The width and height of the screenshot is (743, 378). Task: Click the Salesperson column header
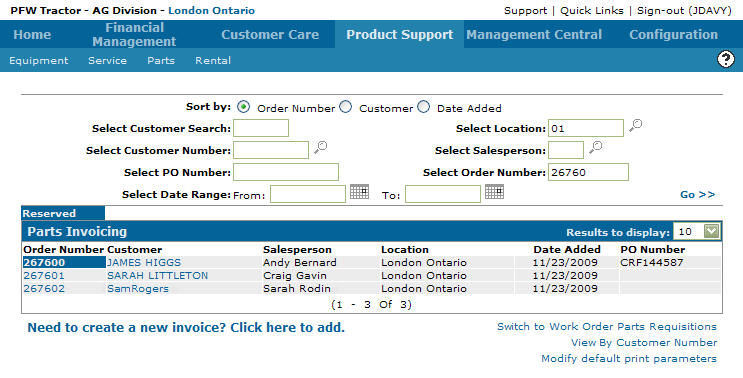coord(298,250)
